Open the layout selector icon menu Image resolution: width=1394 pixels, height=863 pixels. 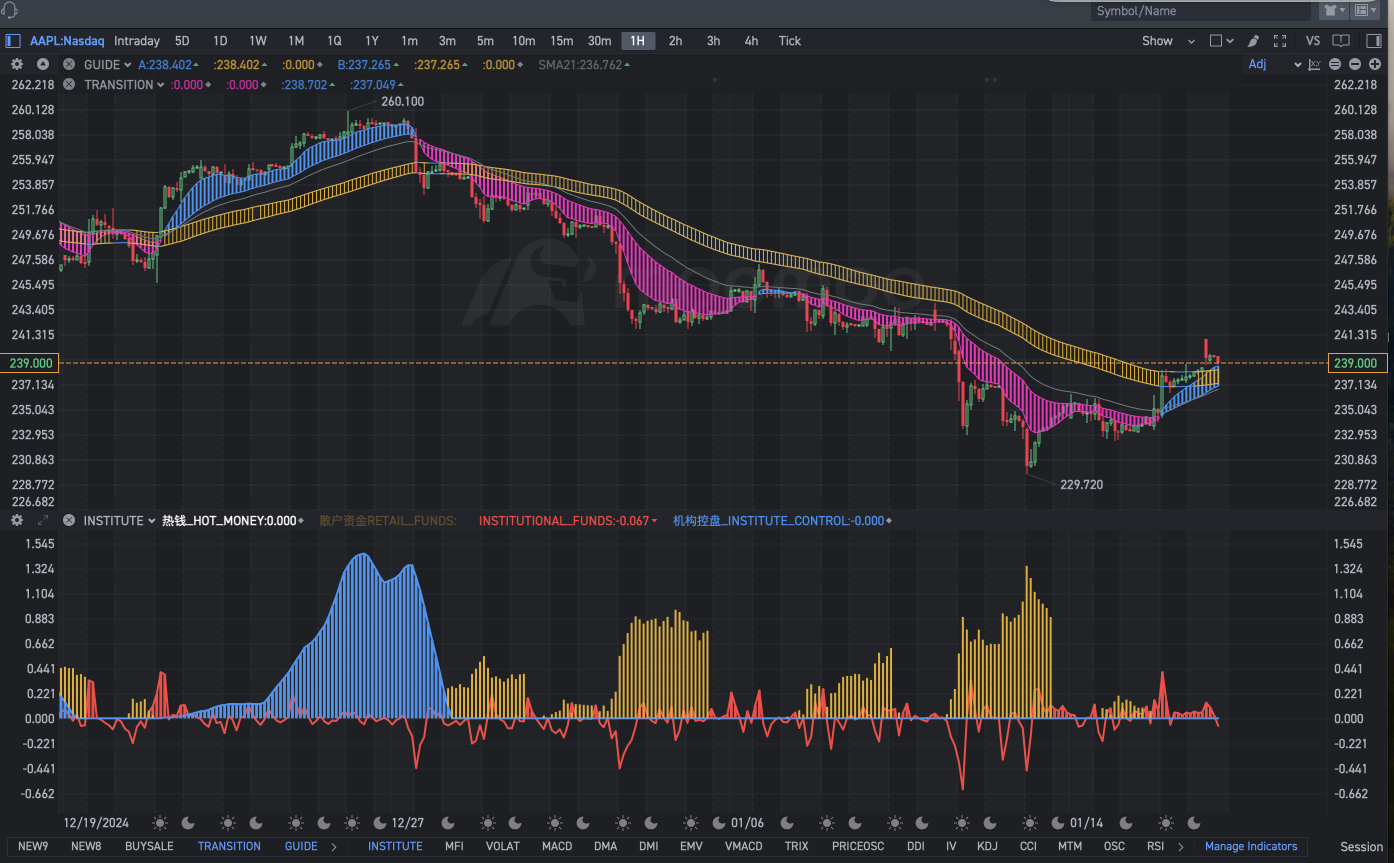[1366, 11]
